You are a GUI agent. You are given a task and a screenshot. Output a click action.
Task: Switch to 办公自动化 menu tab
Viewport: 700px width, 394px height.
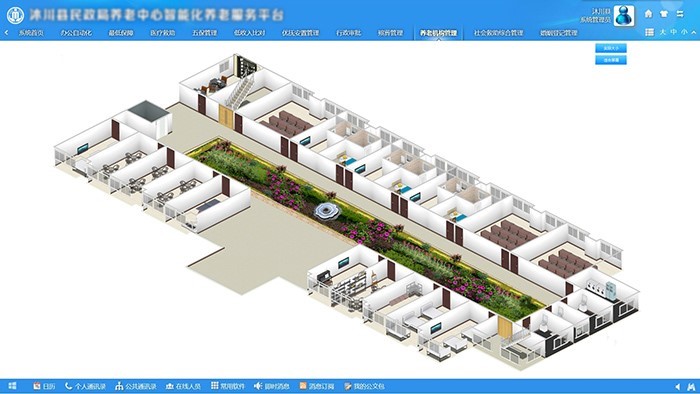click(x=76, y=33)
